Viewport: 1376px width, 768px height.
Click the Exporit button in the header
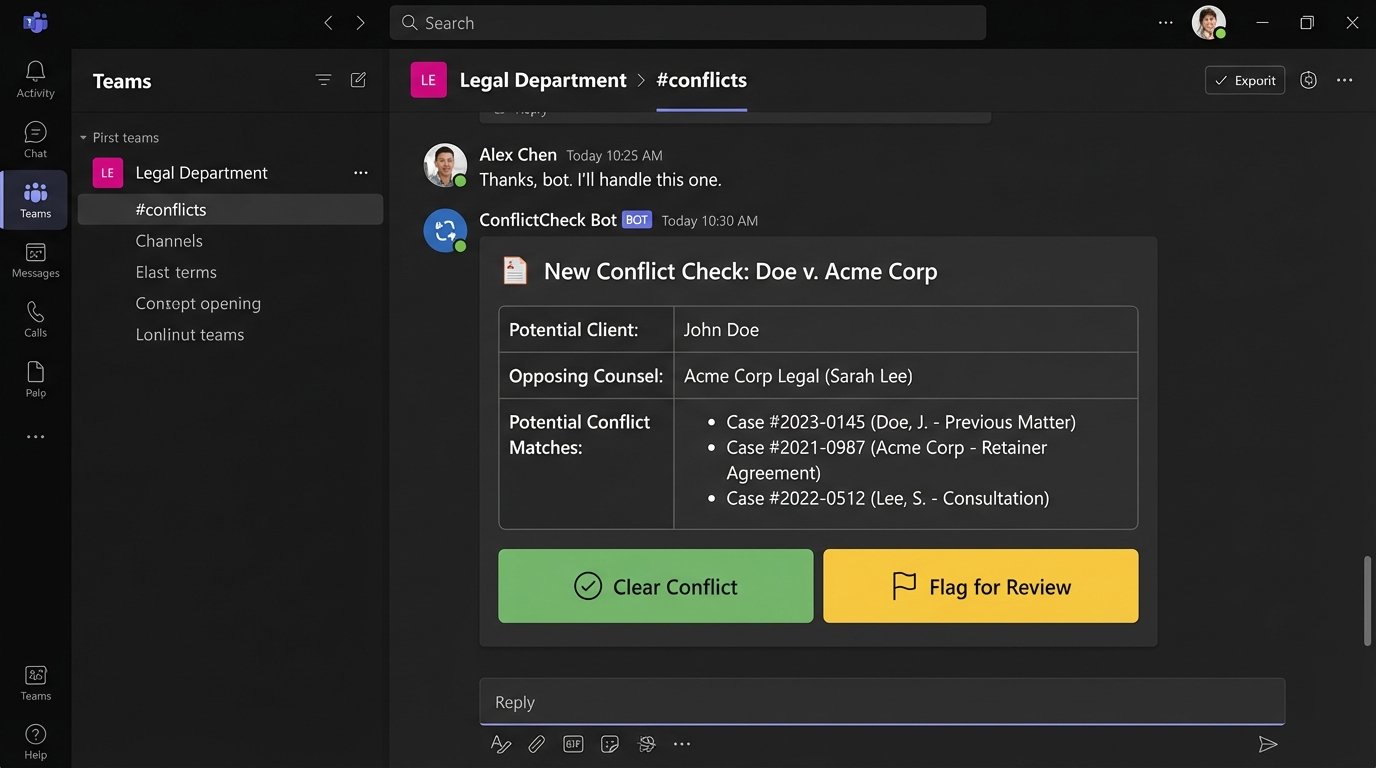[x=1244, y=80]
